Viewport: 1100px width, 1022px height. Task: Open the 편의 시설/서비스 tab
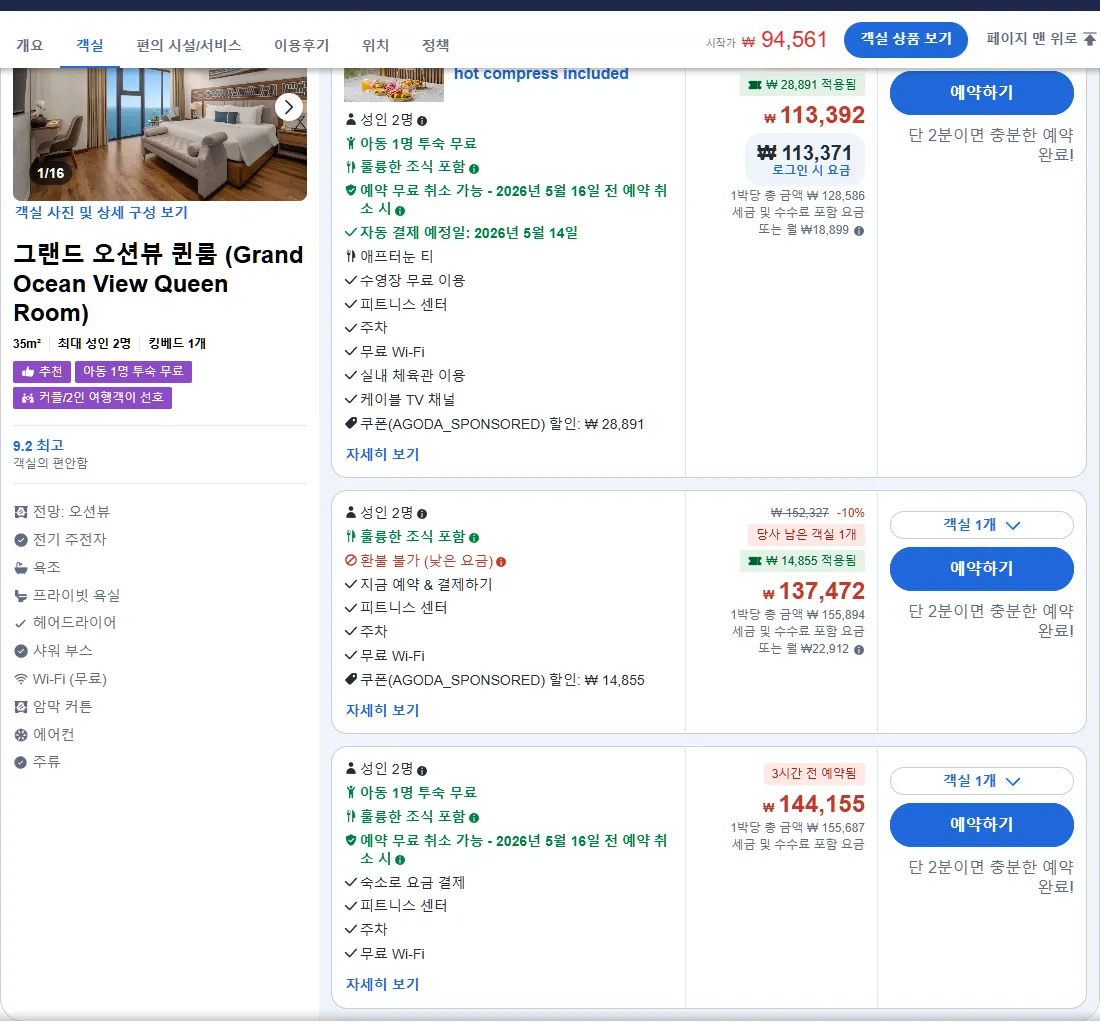189,46
